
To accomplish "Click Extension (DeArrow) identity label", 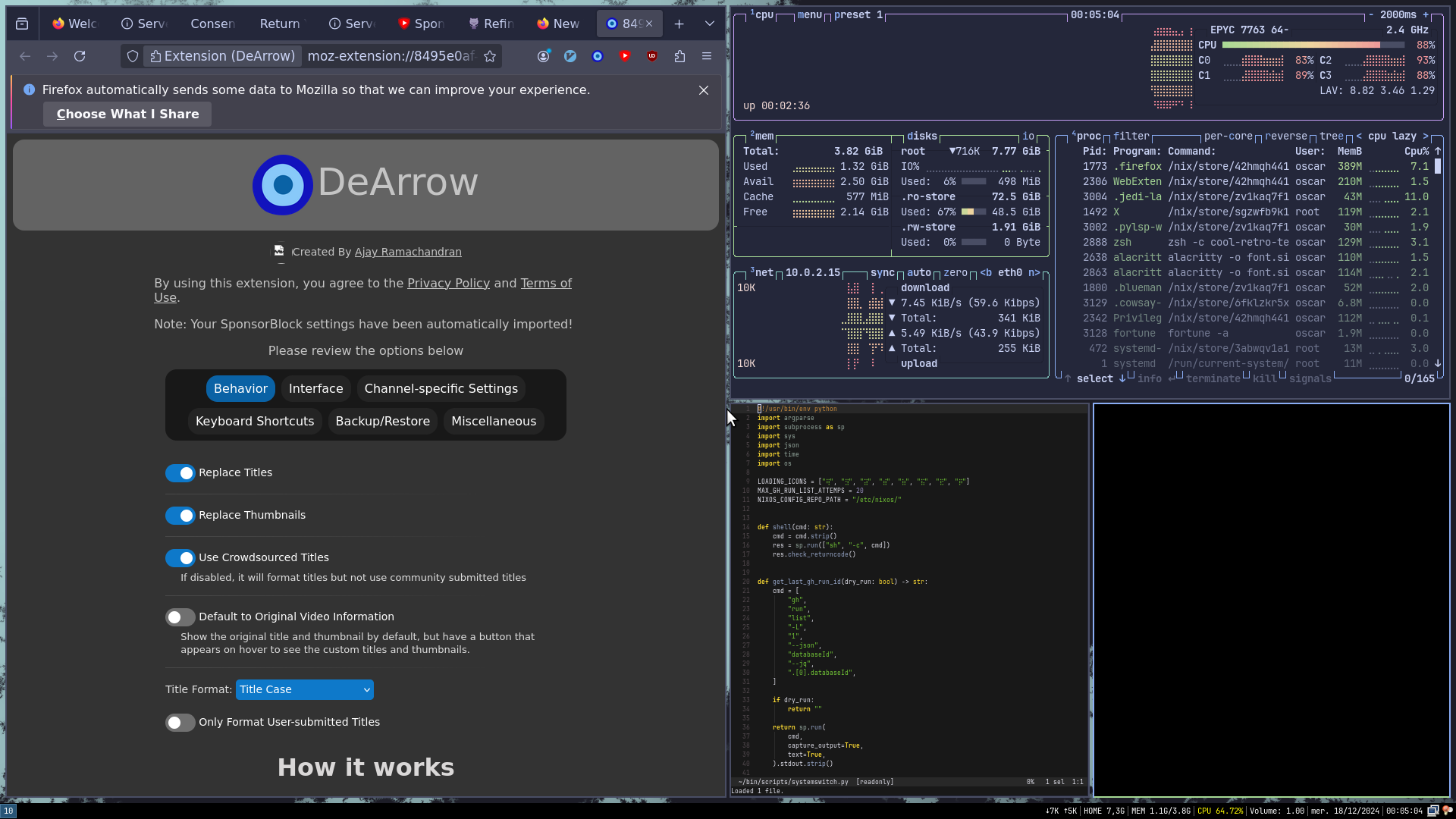I will [222, 56].
